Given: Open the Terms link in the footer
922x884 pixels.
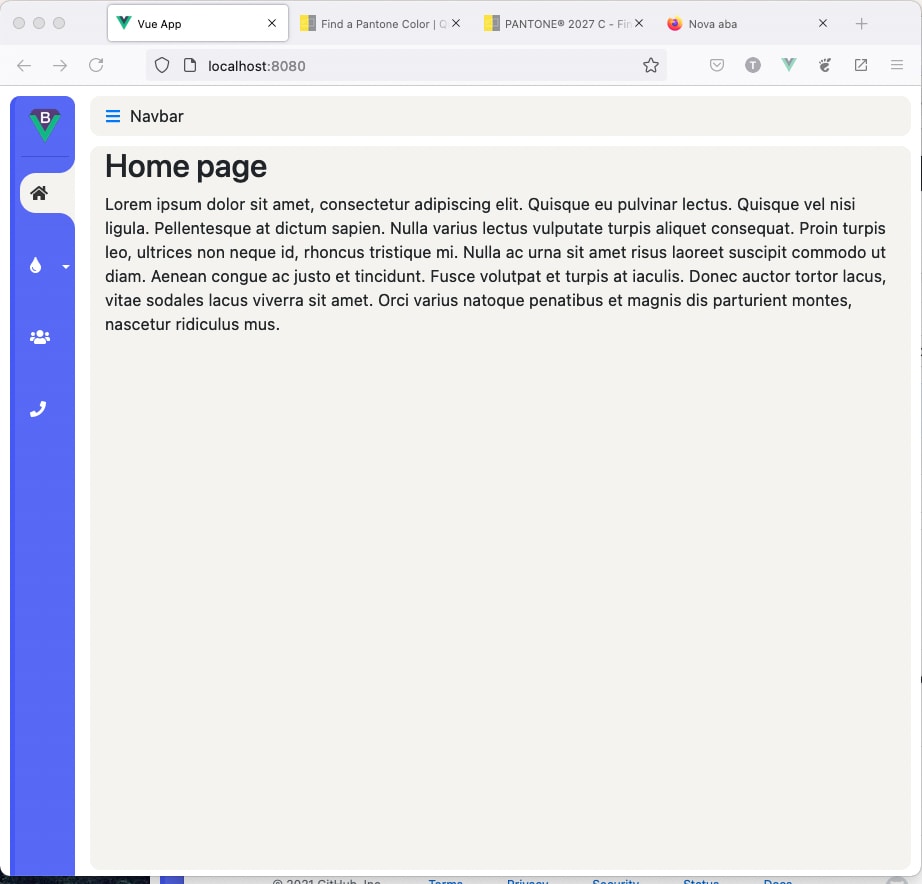Looking at the screenshot, I should coord(445,881).
